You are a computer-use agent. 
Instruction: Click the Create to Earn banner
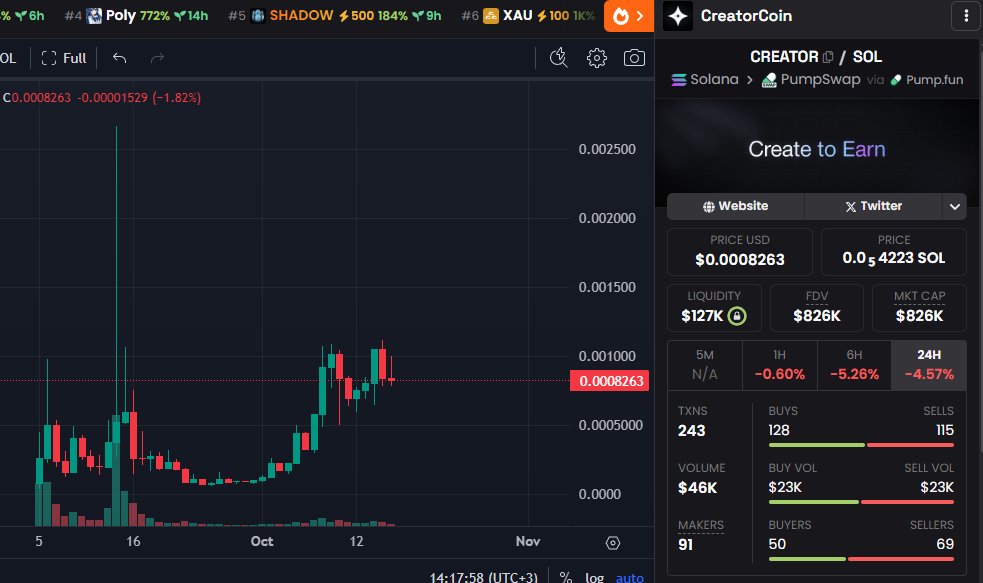pyautogui.click(x=816, y=149)
